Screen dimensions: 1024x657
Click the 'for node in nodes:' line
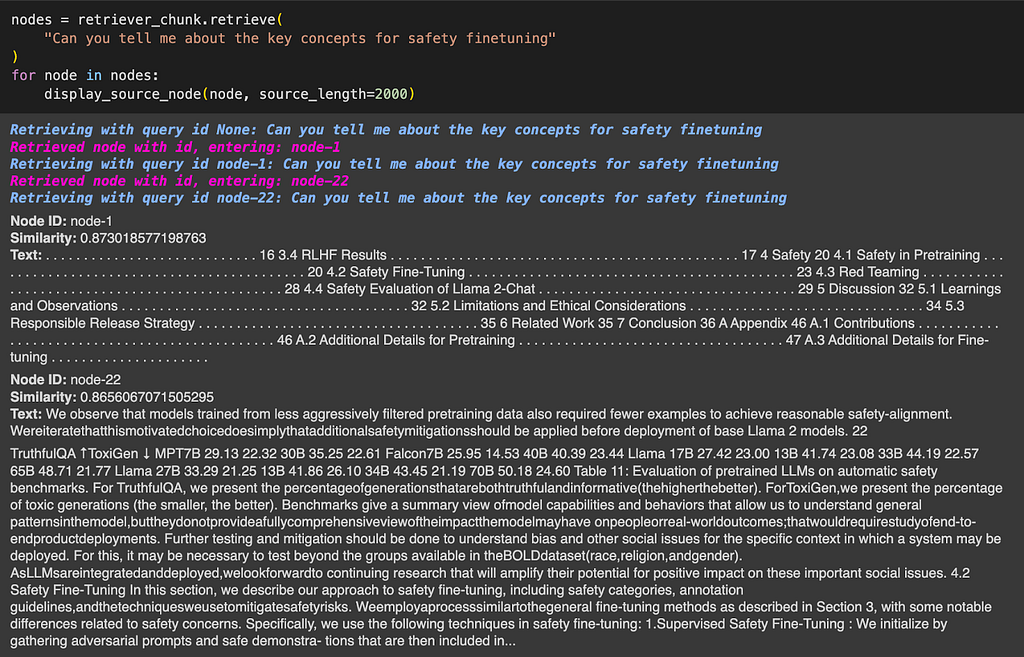(85, 75)
